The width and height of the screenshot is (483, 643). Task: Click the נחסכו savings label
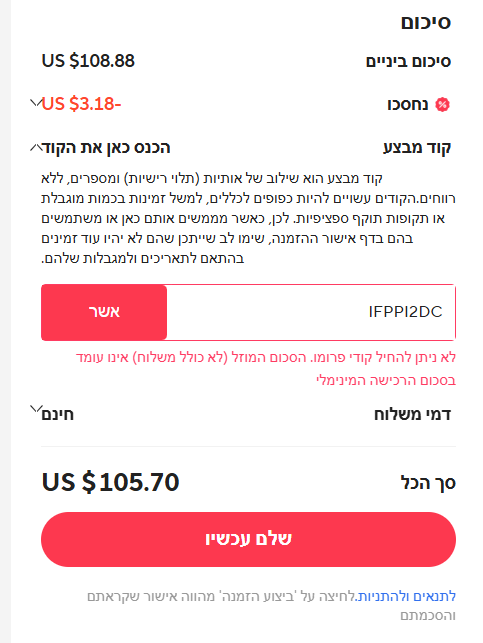[x=408, y=105]
